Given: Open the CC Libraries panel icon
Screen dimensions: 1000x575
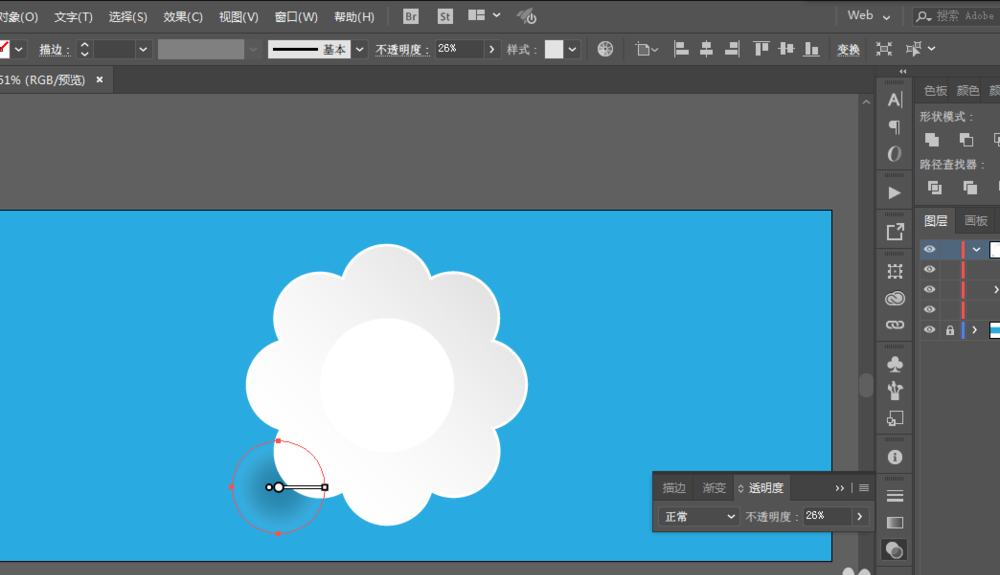Looking at the screenshot, I should pos(895,298).
